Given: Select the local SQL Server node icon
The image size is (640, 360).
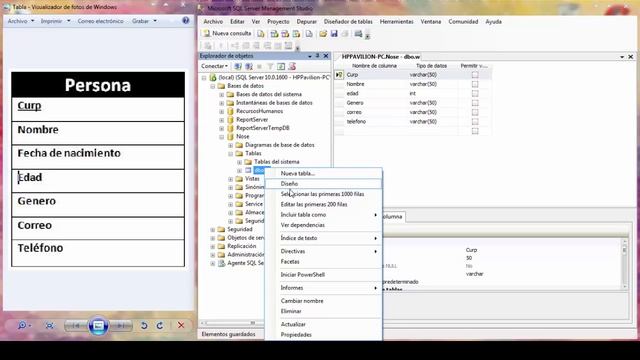Looking at the screenshot, I should (213, 77).
